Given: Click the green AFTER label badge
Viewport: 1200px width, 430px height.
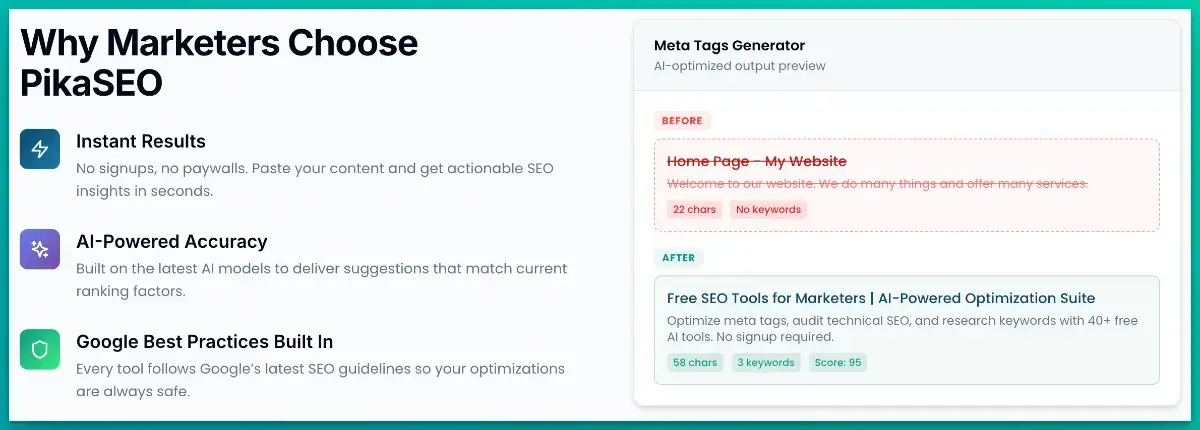Looking at the screenshot, I should coord(679,257).
